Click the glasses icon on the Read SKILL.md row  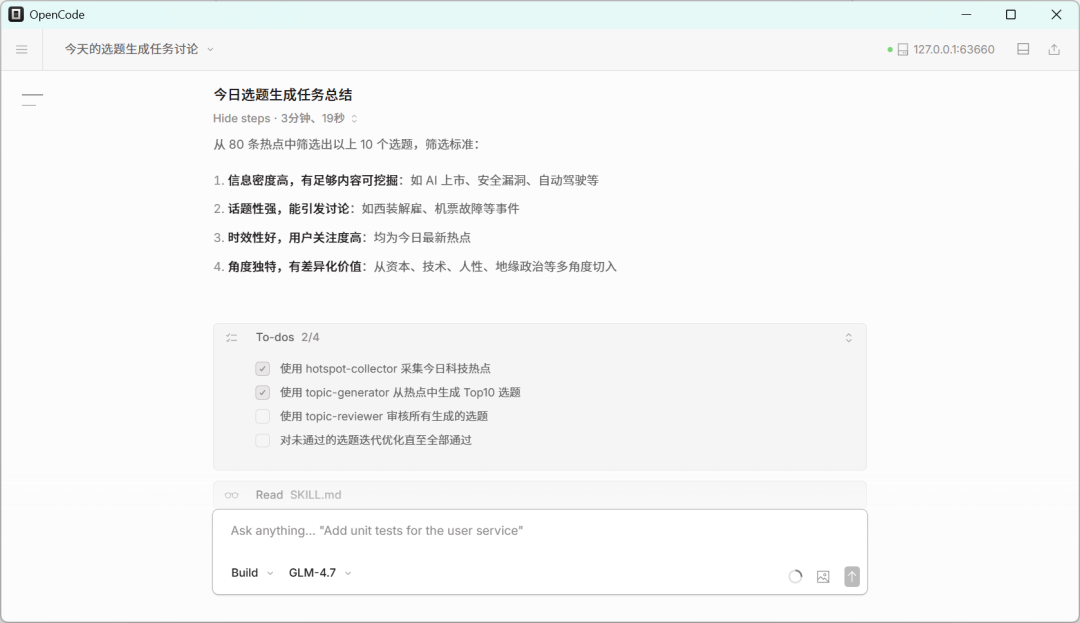point(231,494)
